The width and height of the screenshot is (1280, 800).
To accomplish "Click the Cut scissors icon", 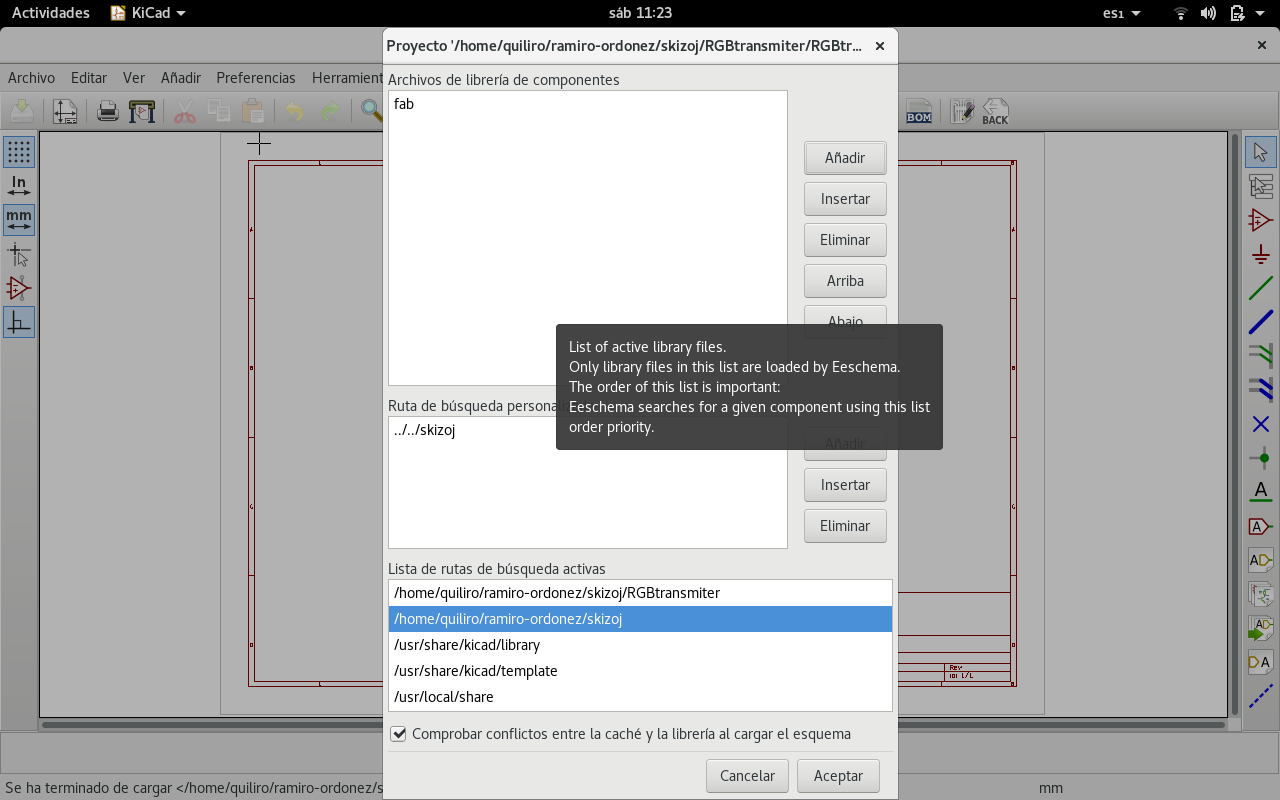I will pos(185,111).
